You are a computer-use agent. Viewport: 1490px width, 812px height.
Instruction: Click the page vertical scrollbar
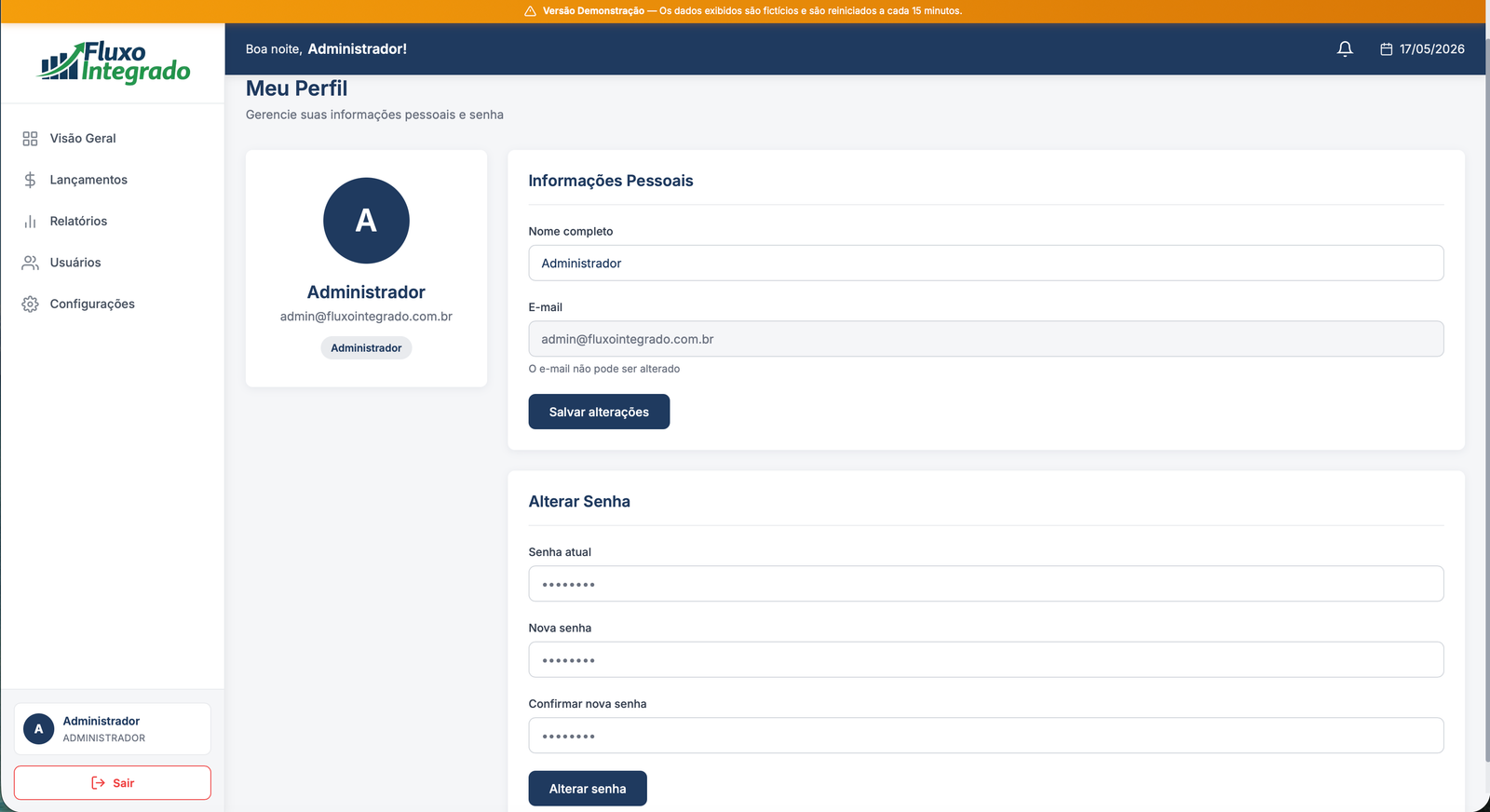tap(1486, 400)
